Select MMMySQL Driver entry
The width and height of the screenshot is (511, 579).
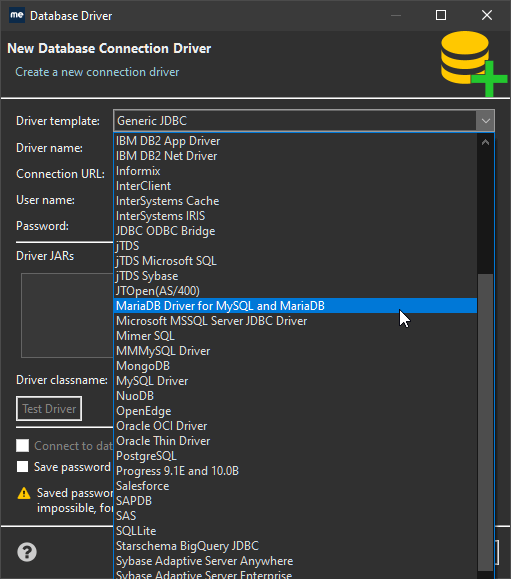coord(295,351)
